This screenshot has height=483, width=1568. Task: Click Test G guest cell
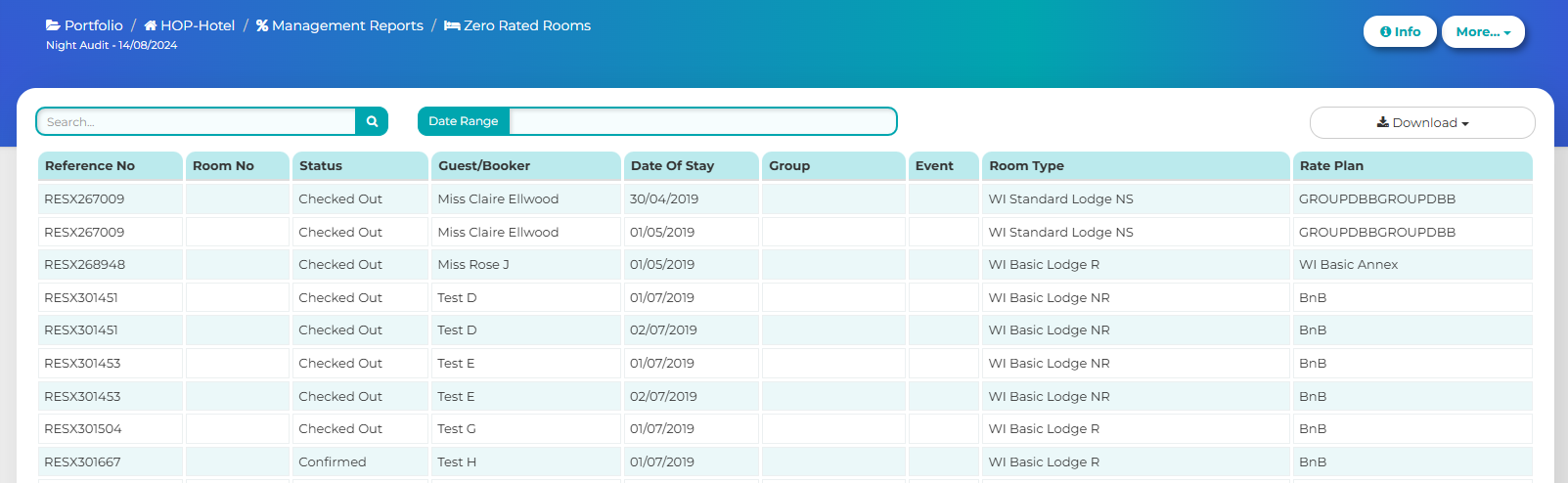click(x=526, y=428)
